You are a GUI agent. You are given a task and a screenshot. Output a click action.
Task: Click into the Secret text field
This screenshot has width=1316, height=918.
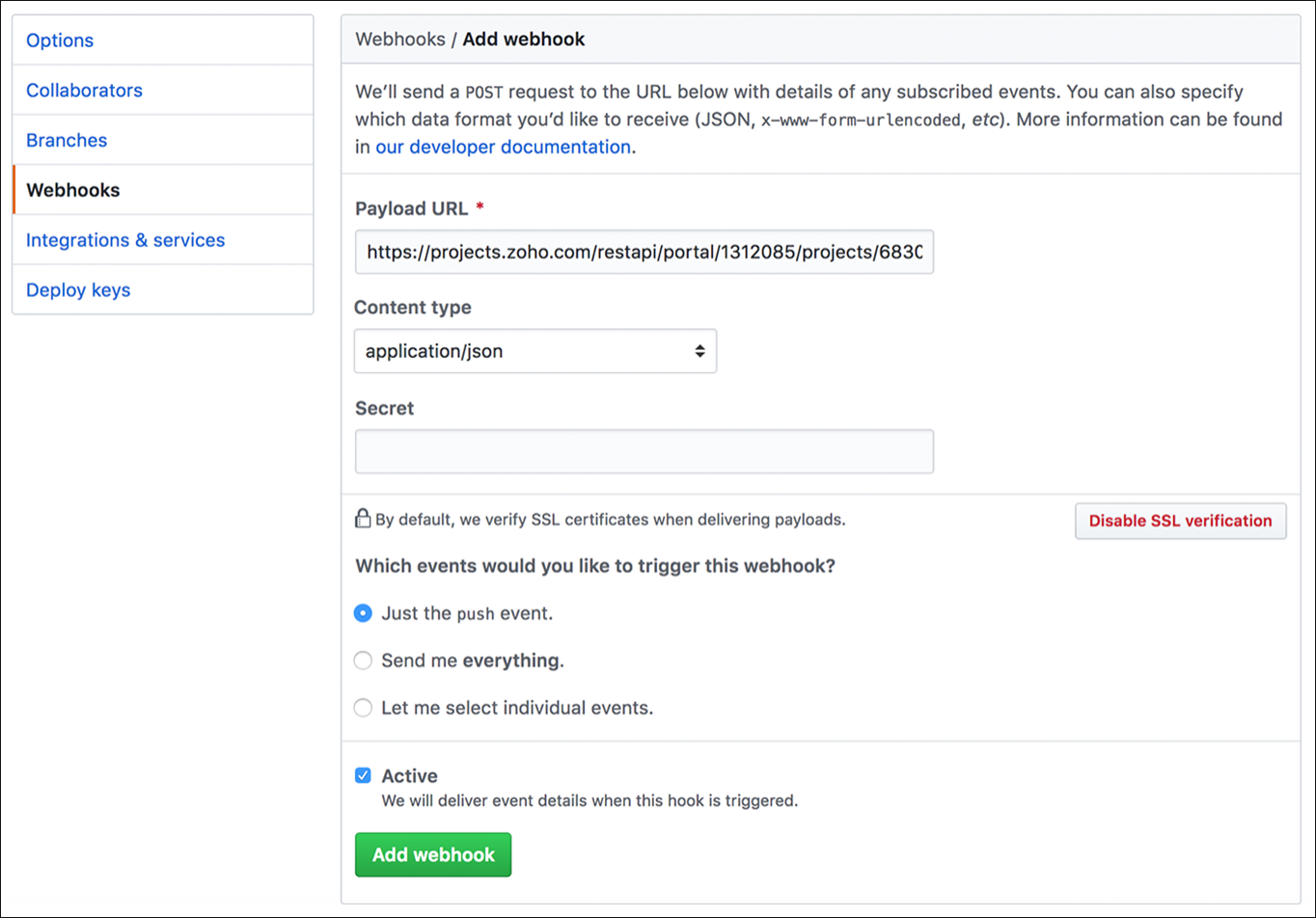[x=644, y=451]
